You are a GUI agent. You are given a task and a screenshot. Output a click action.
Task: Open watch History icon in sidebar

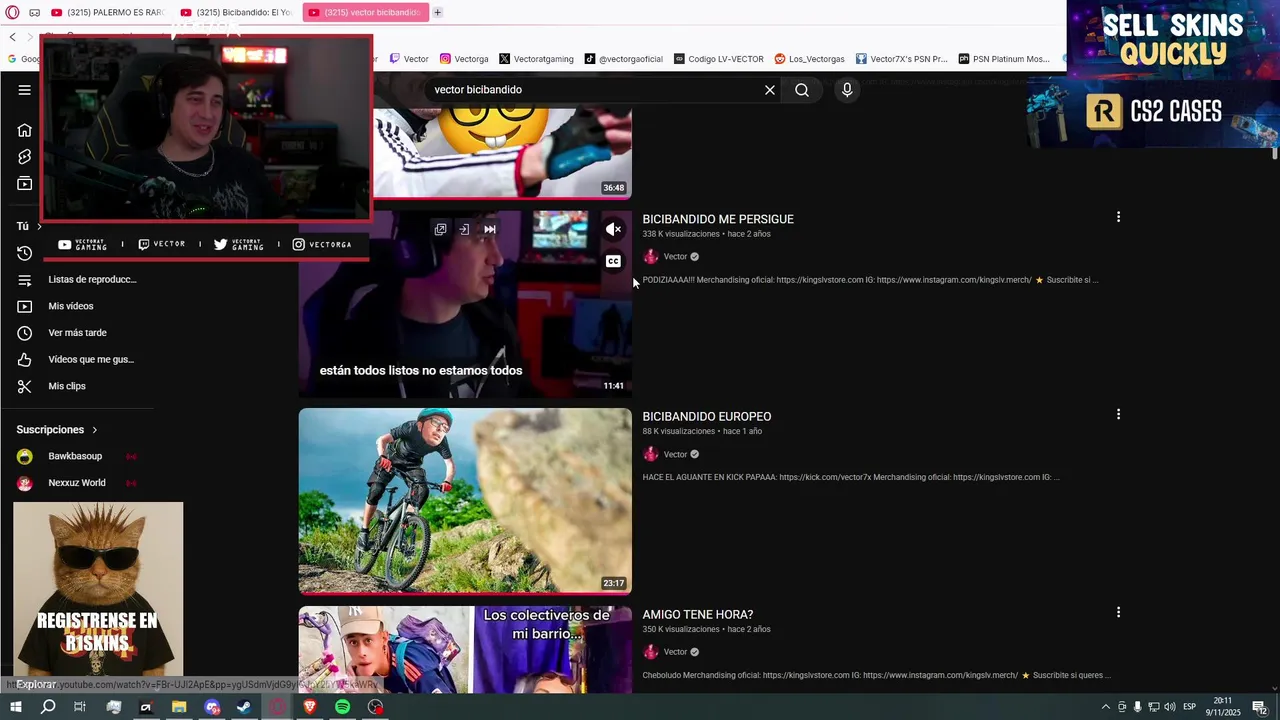24,253
